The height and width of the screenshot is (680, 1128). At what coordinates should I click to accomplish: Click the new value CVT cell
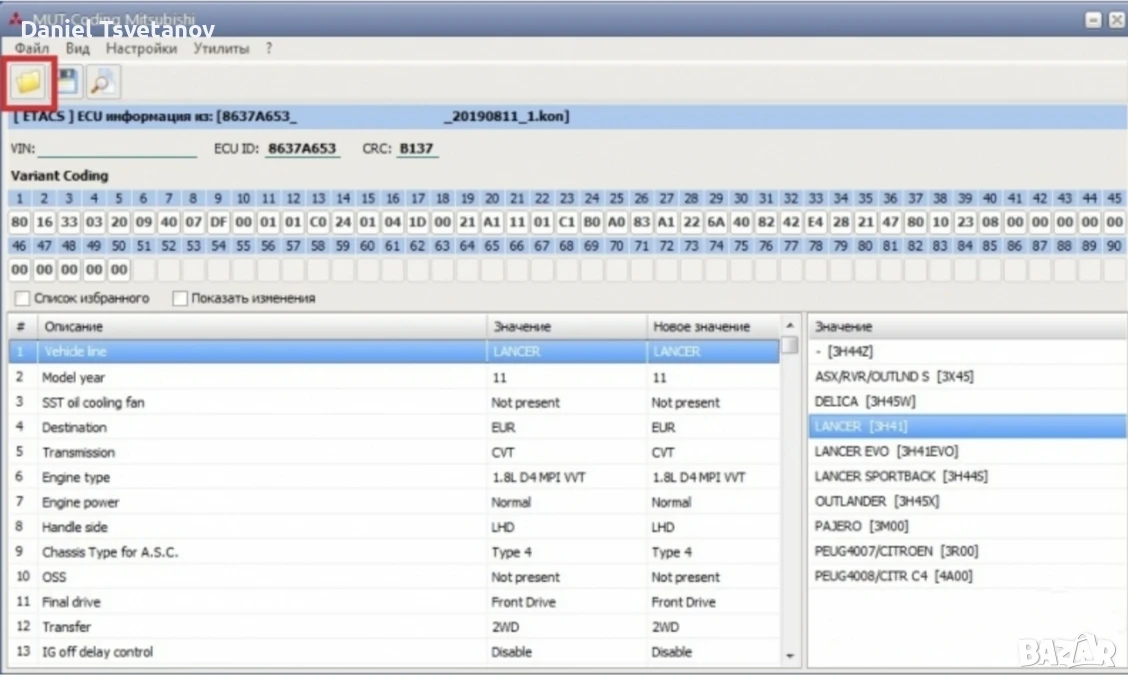click(713, 452)
